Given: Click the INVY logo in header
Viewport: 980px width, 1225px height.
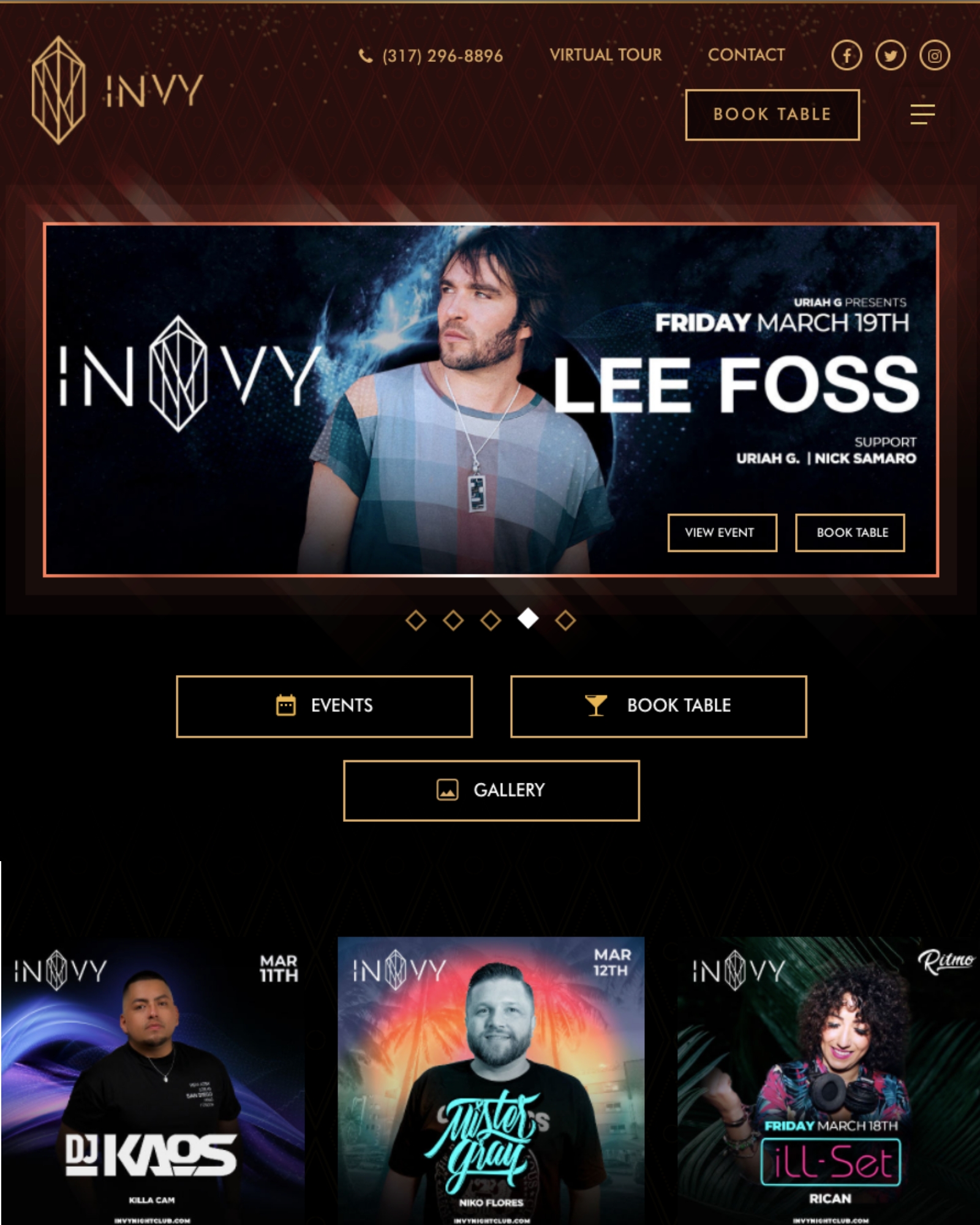Looking at the screenshot, I should (117, 90).
